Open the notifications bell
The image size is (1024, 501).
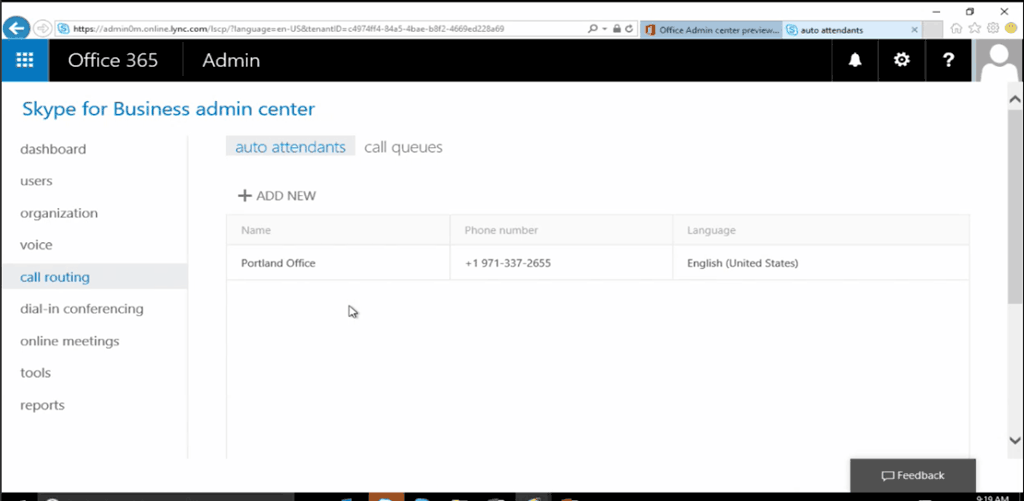tap(855, 60)
